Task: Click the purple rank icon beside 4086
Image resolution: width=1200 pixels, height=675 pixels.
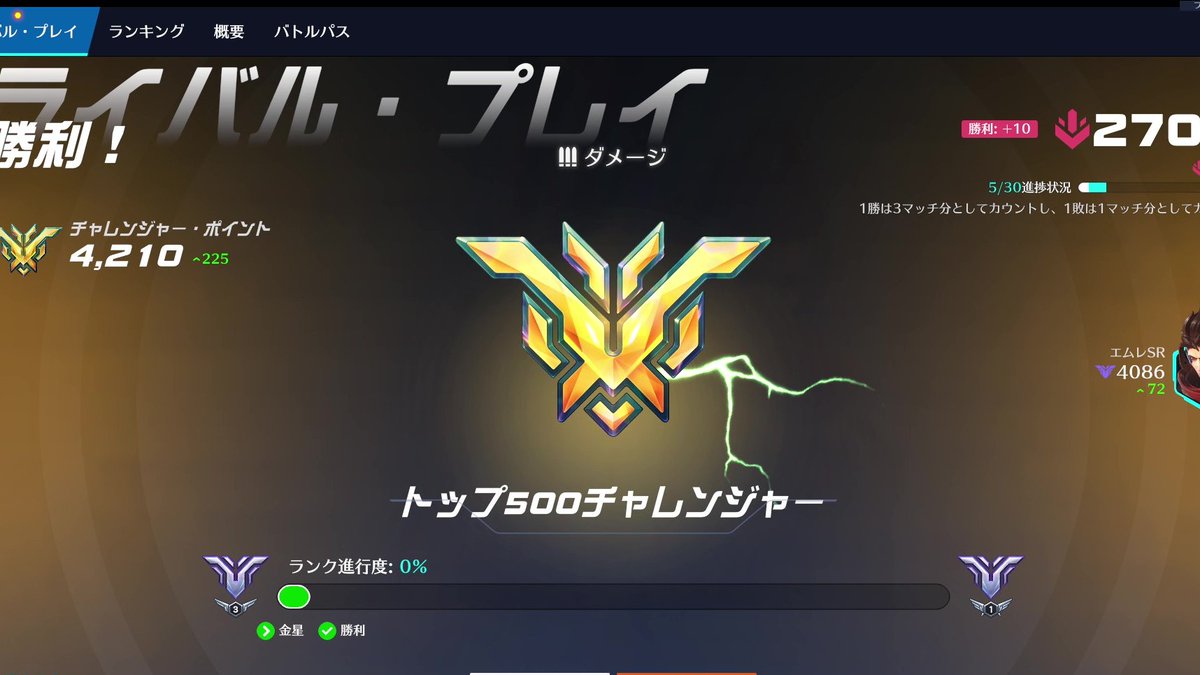Action: click(1105, 371)
